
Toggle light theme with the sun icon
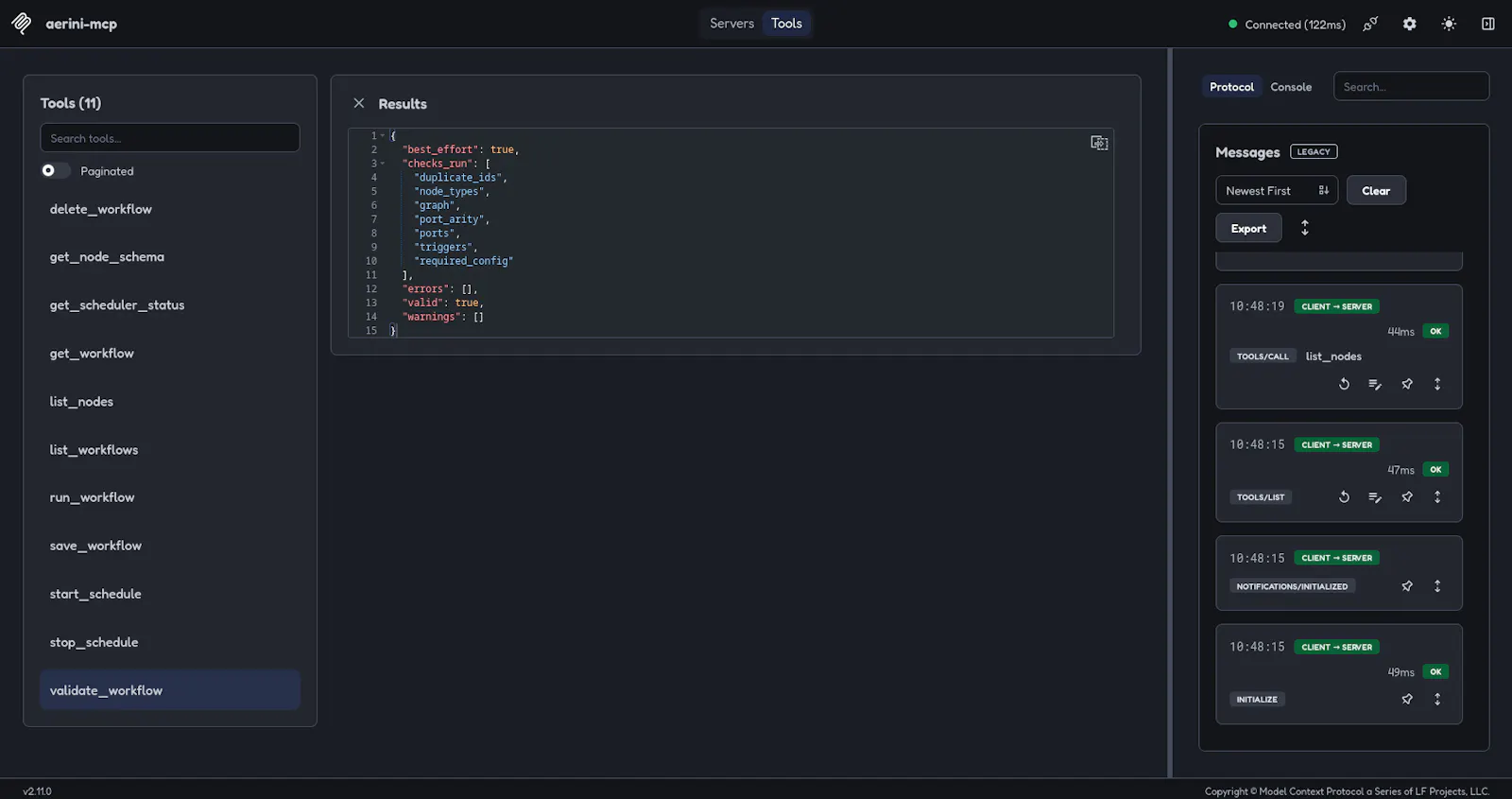pos(1449,24)
